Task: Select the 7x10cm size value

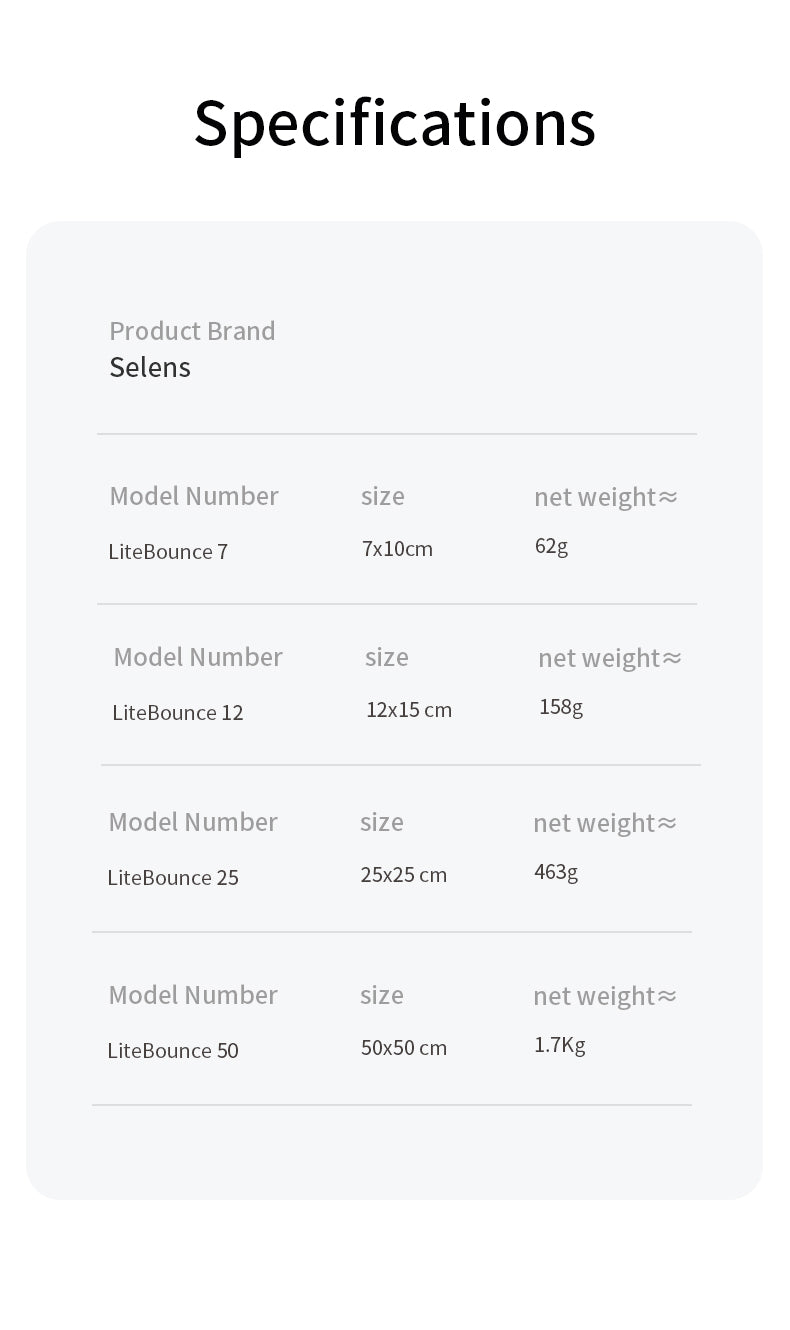Action: point(397,549)
